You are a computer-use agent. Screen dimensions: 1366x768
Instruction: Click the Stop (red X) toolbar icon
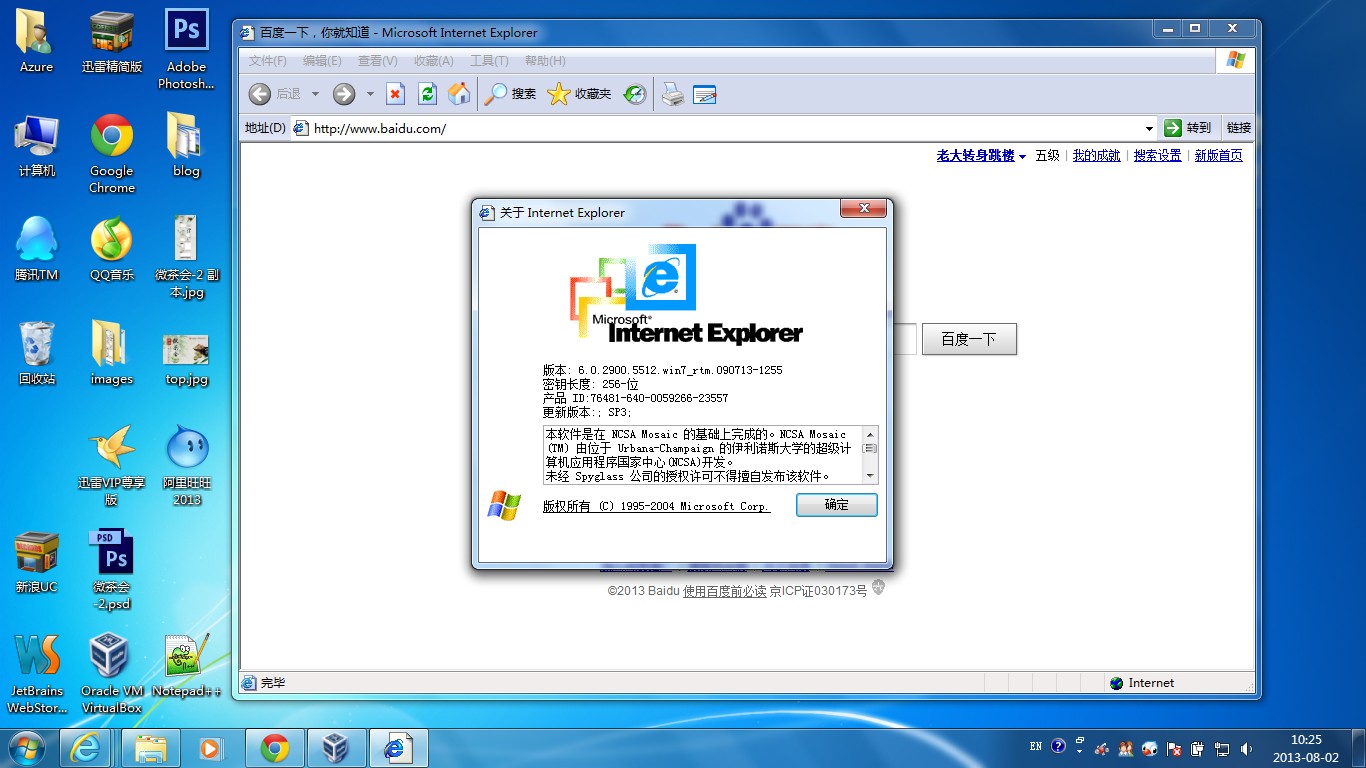pyautogui.click(x=395, y=94)
